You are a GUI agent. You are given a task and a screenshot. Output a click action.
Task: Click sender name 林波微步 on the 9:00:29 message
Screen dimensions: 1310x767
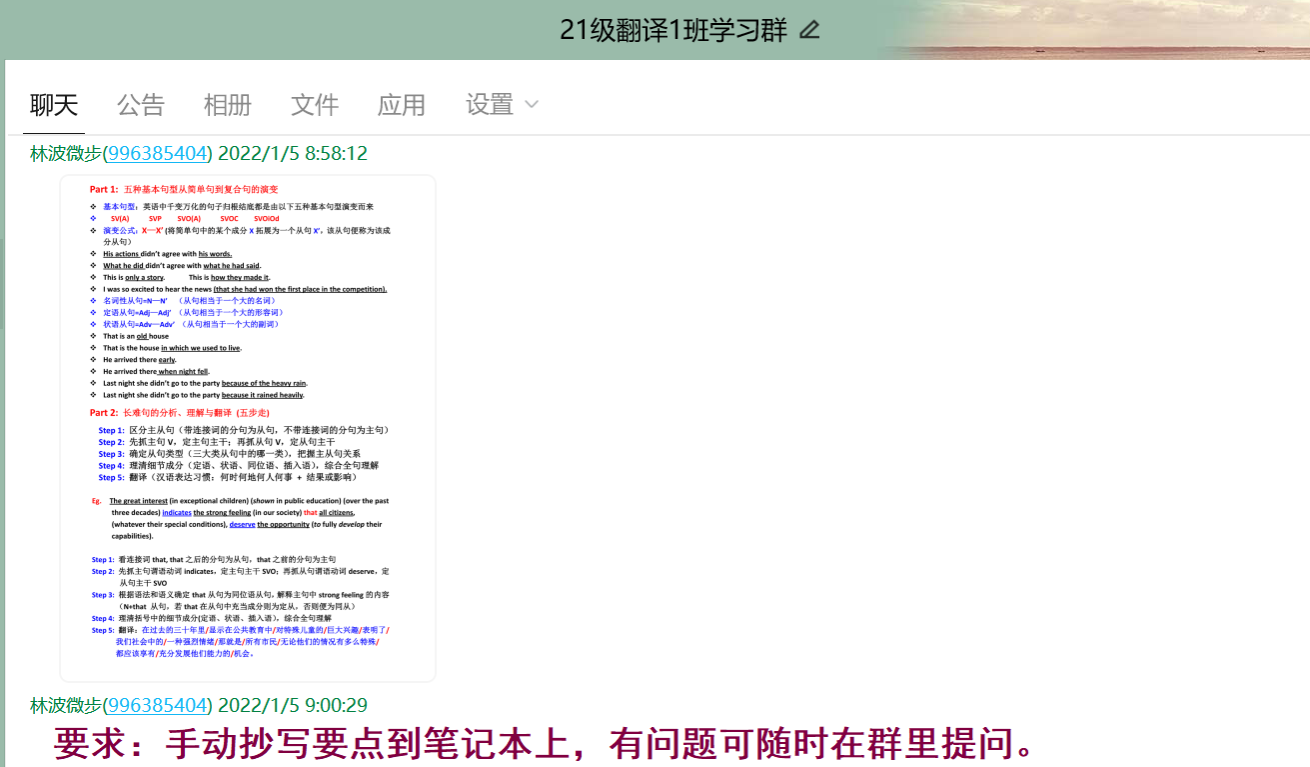(66, 705)
